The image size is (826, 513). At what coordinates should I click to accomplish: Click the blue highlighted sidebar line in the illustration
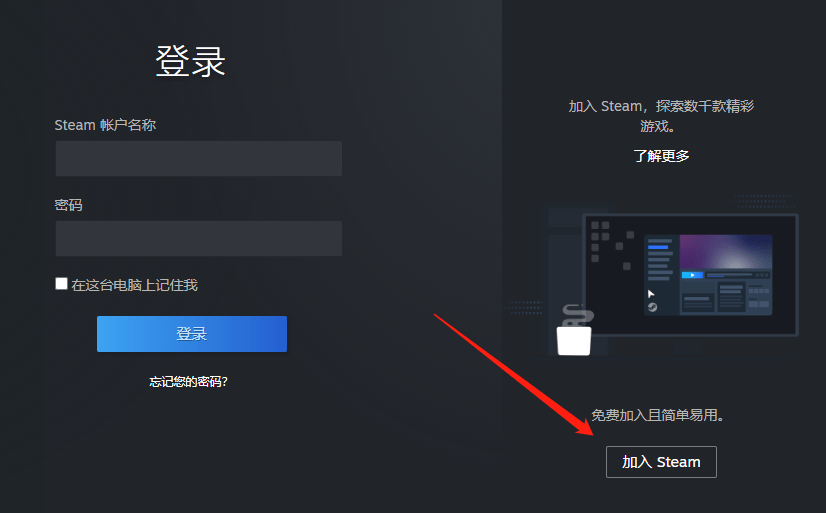[x=658, y=247]
